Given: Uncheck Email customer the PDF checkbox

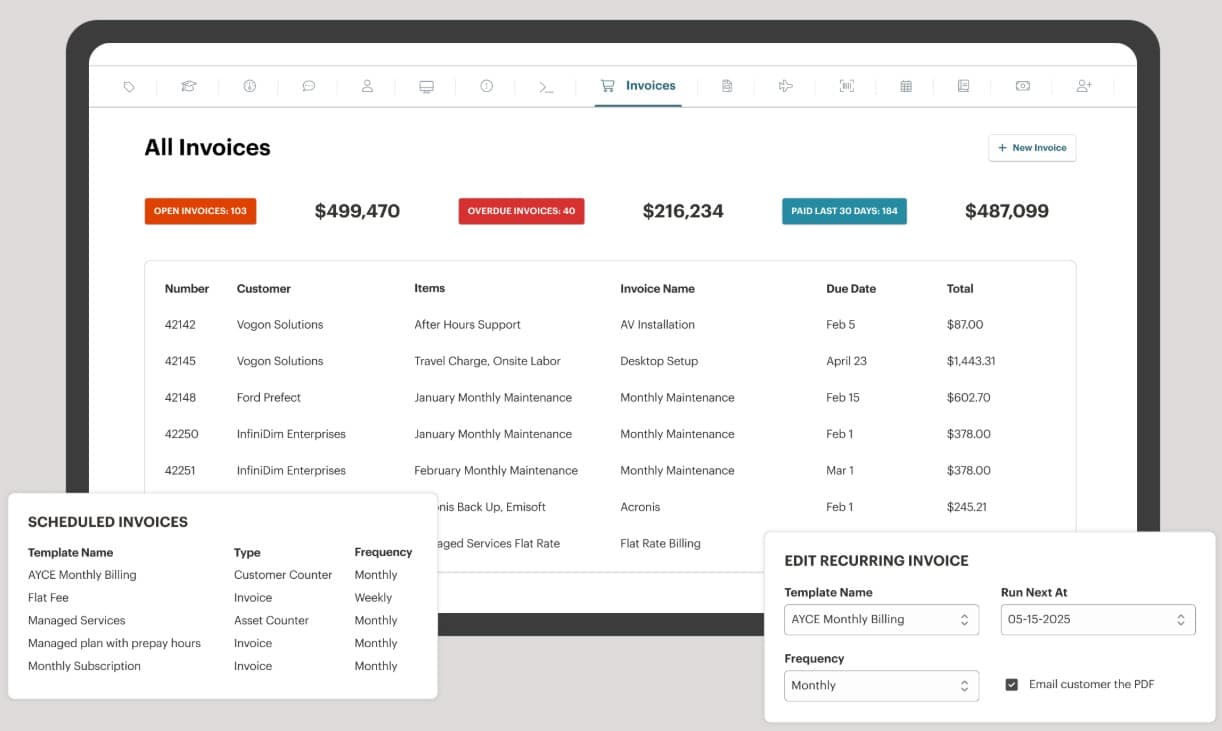Looking at the screenshot, I should pyautogui.click(x=1012, y=685).
